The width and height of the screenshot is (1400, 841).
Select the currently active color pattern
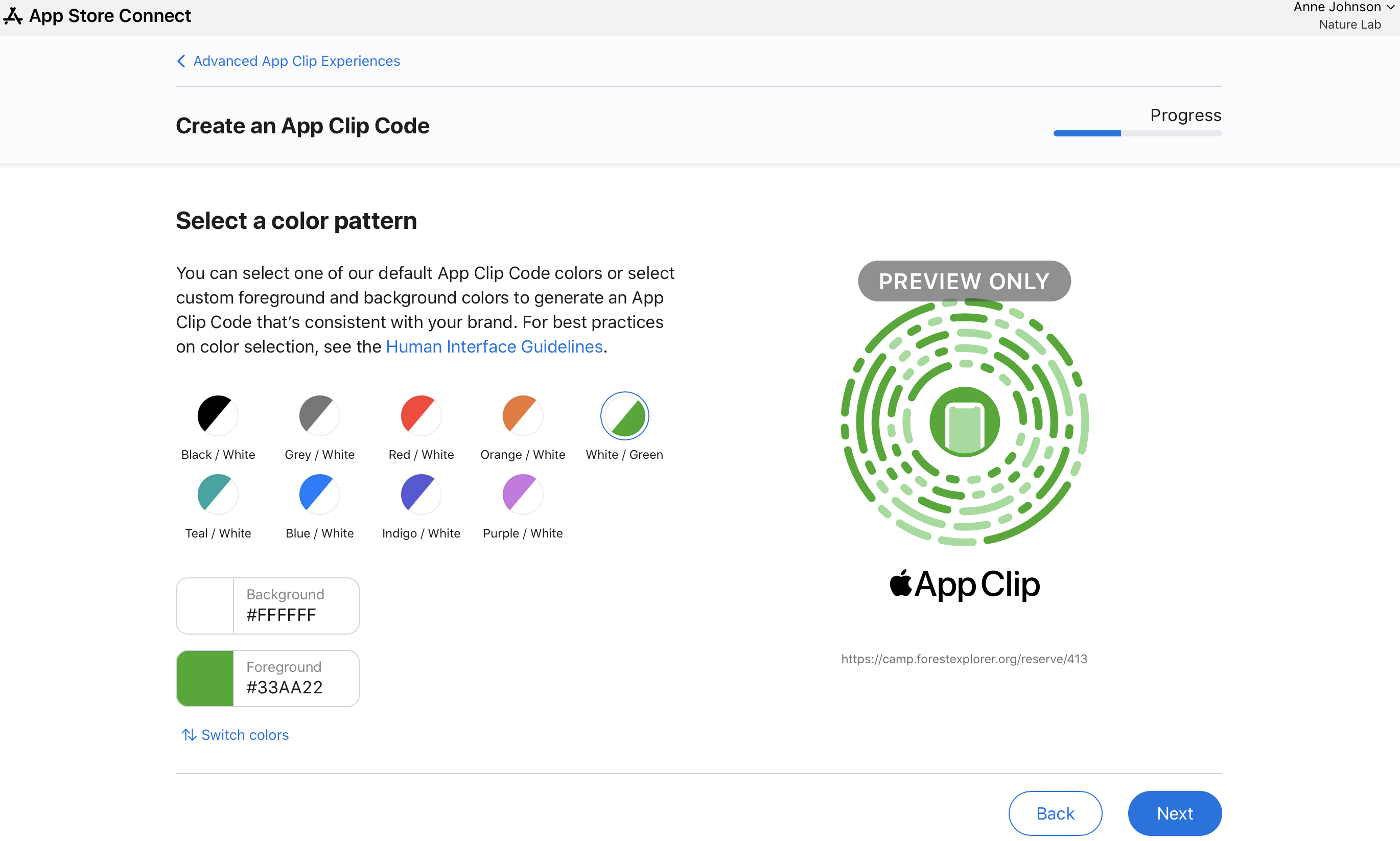pyautogui.click(x=624, y=414)
